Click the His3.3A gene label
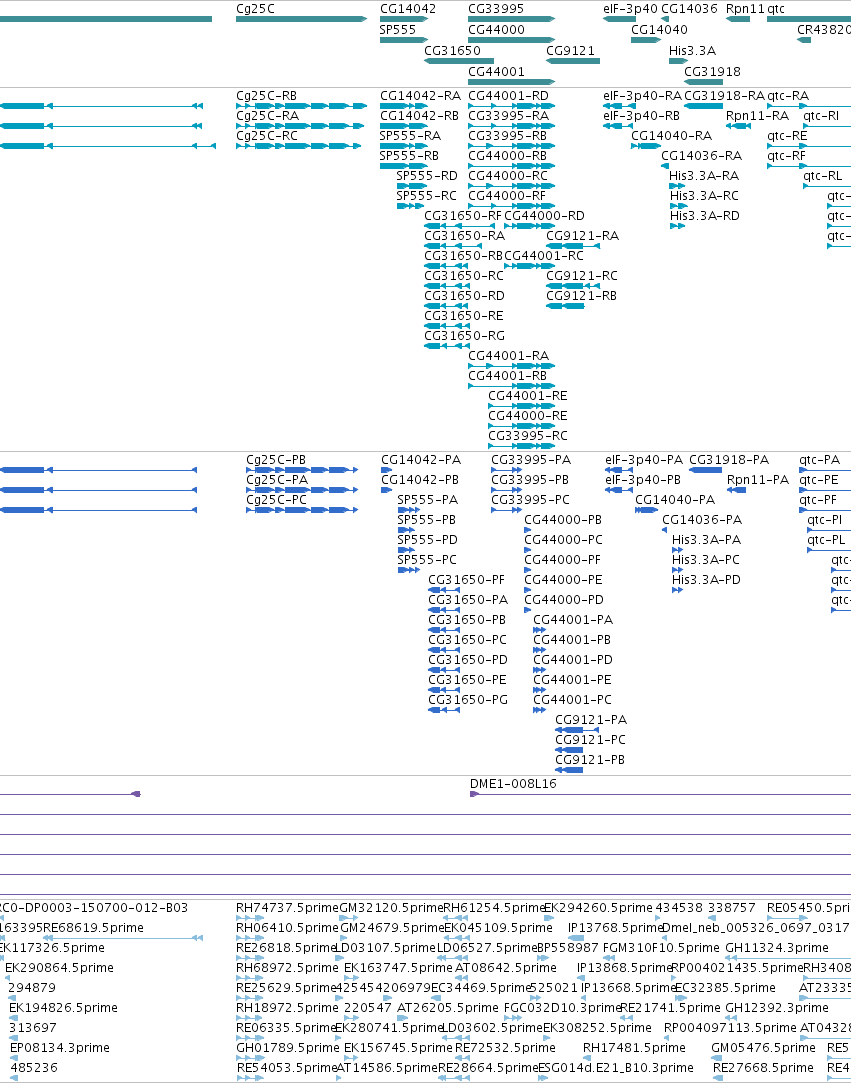 692,50
